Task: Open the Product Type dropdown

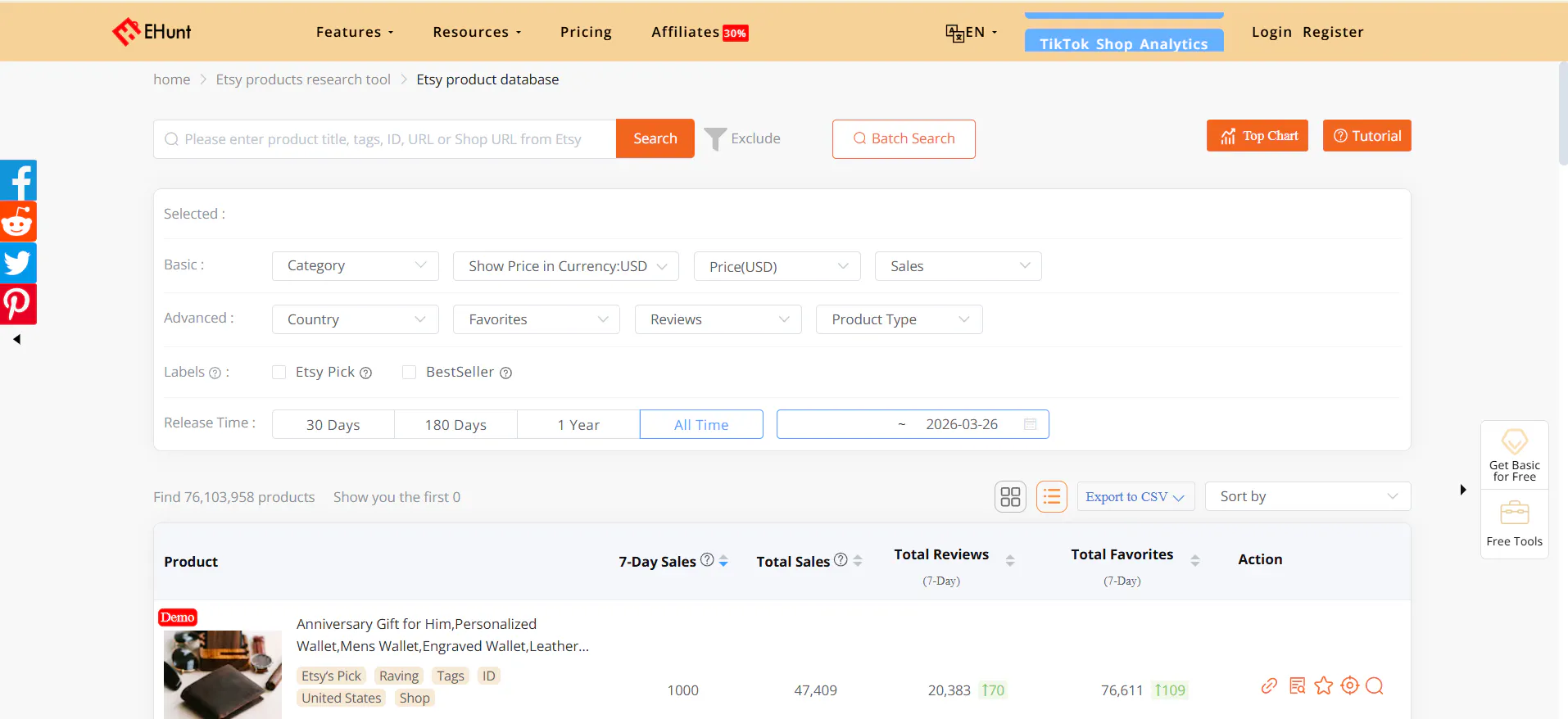Action: point(900,319)
